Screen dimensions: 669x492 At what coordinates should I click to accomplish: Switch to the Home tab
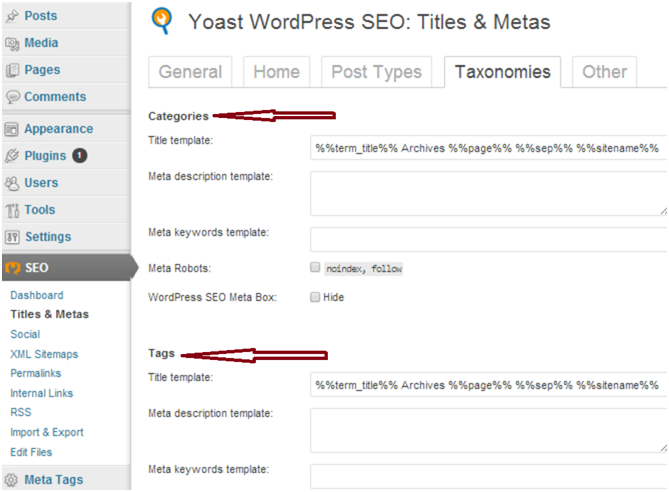coord(276,72)
